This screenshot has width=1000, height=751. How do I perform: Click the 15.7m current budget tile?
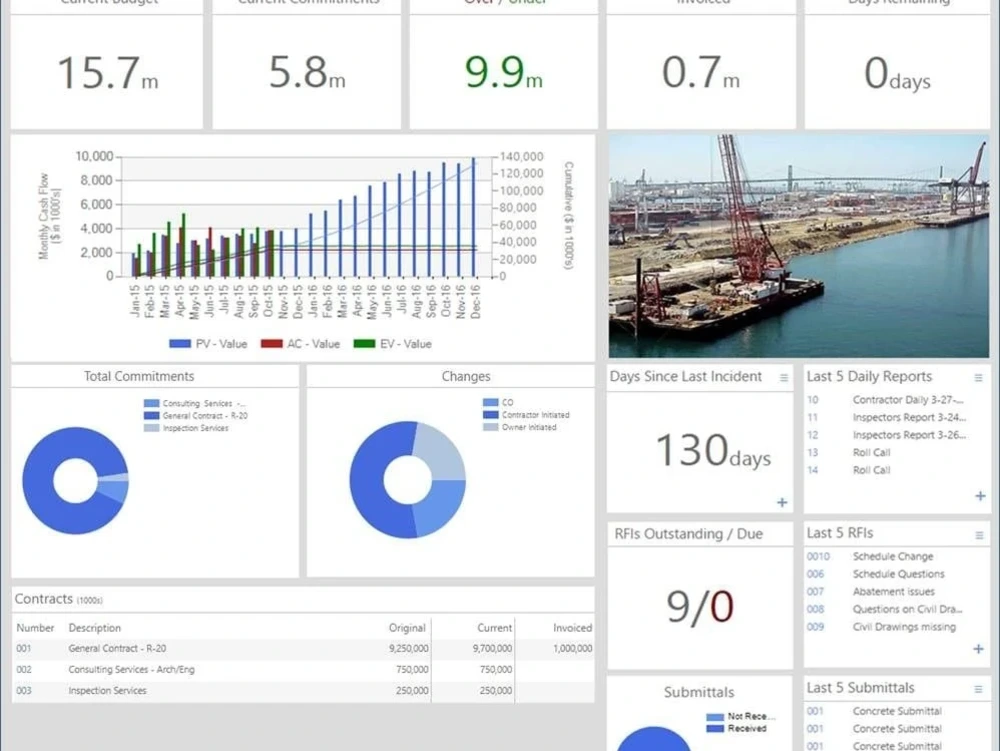[x=107, y=73]
